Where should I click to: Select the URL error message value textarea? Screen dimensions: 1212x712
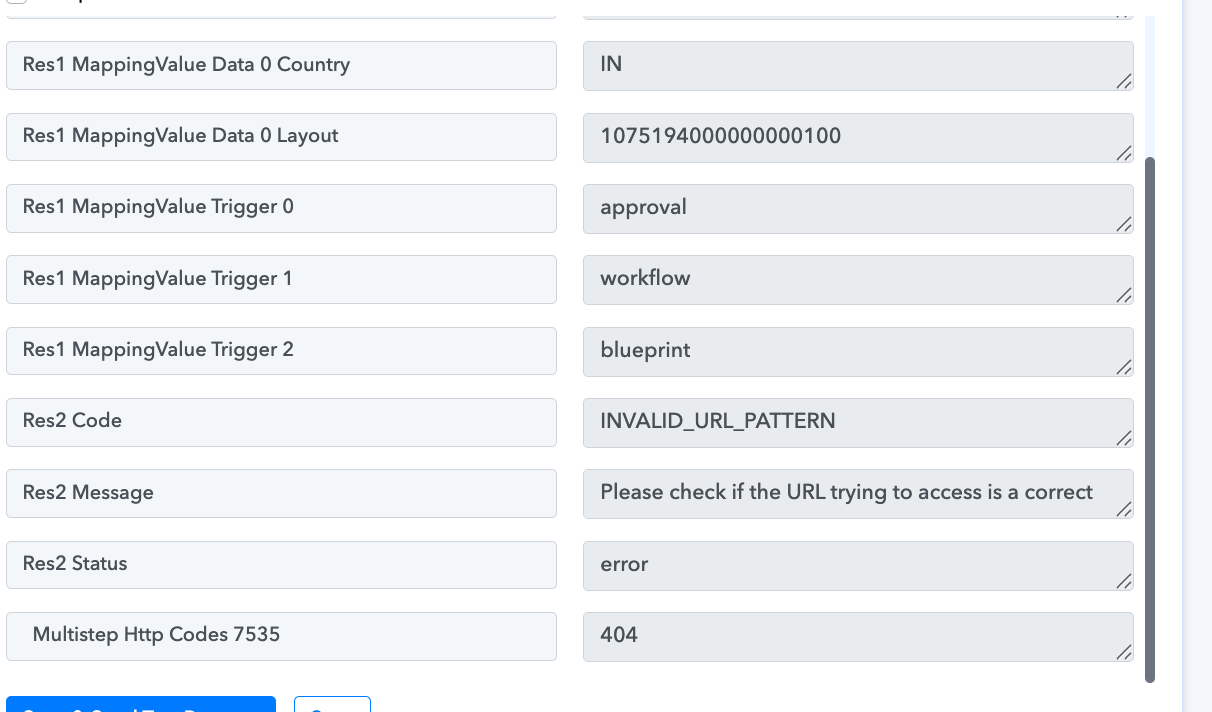point(857,493)
